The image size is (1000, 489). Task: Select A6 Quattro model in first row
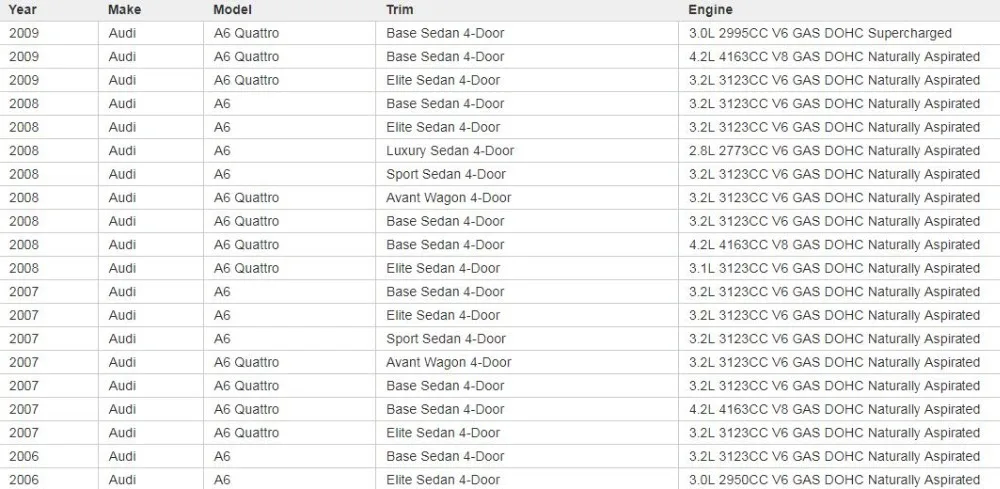click(x=290, y=33)
